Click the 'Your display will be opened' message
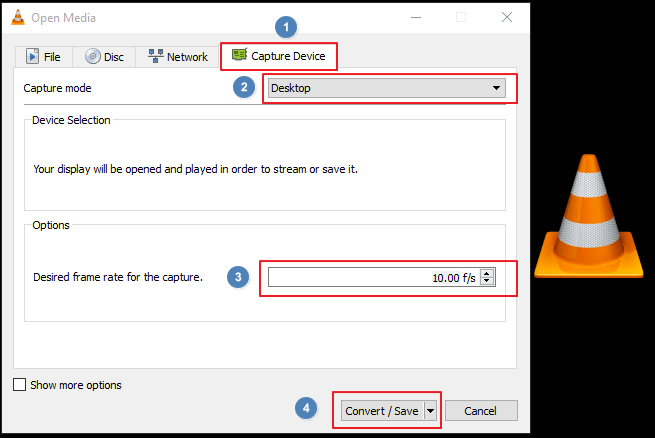This screenshot has height=438, width=655. tap(195, 169)
